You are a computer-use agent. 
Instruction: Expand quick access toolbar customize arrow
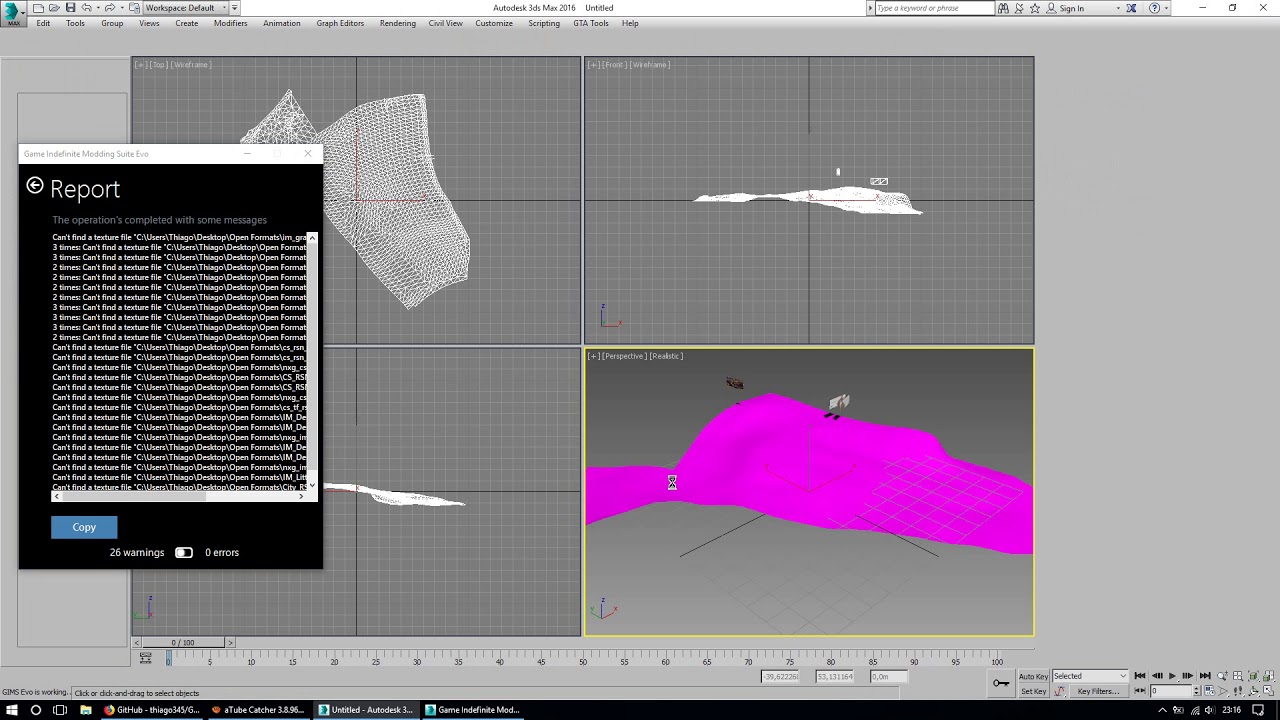(x=236, y=8)
